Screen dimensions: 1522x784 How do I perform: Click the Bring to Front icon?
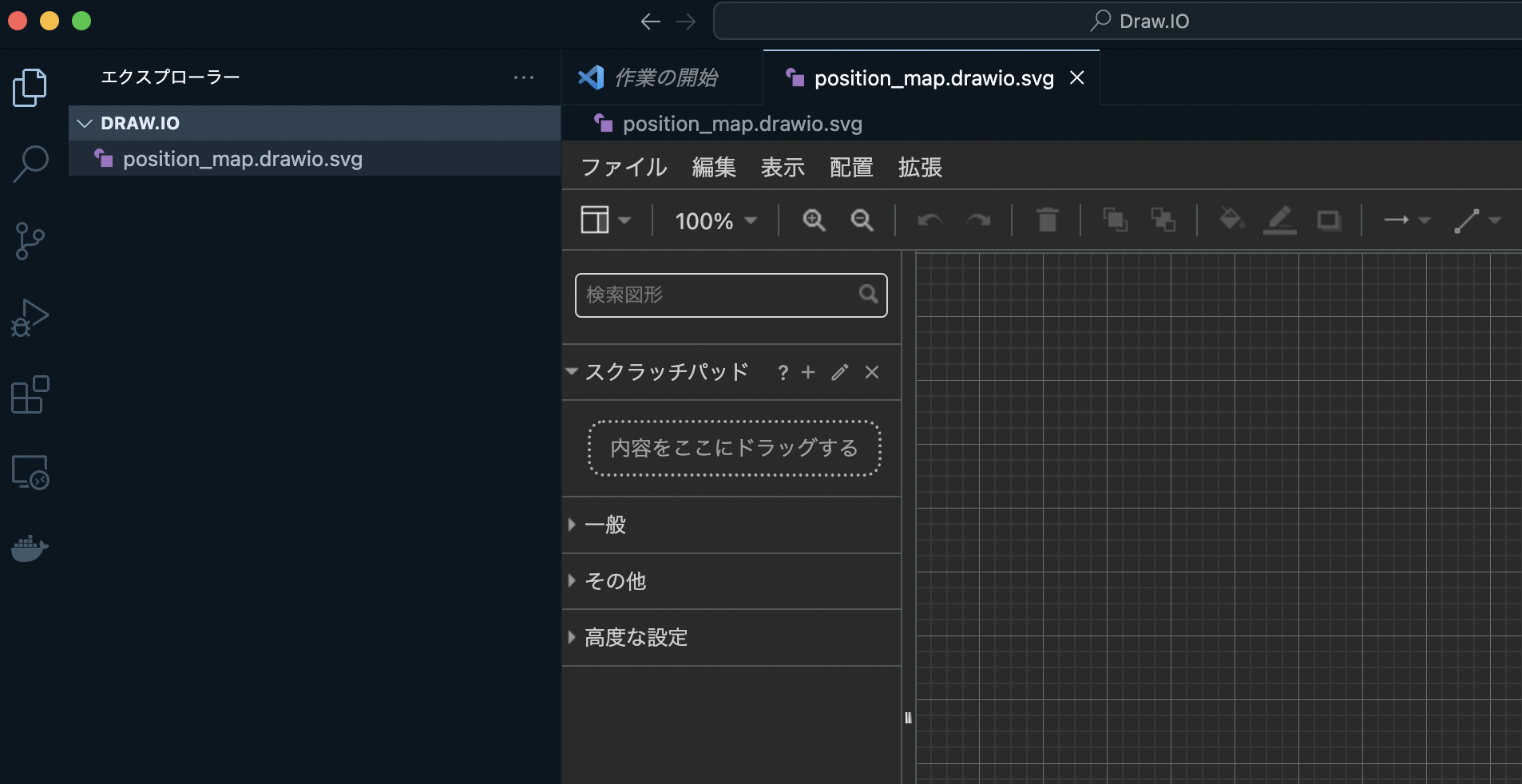pyautogui.click(x=1115, y=221)
